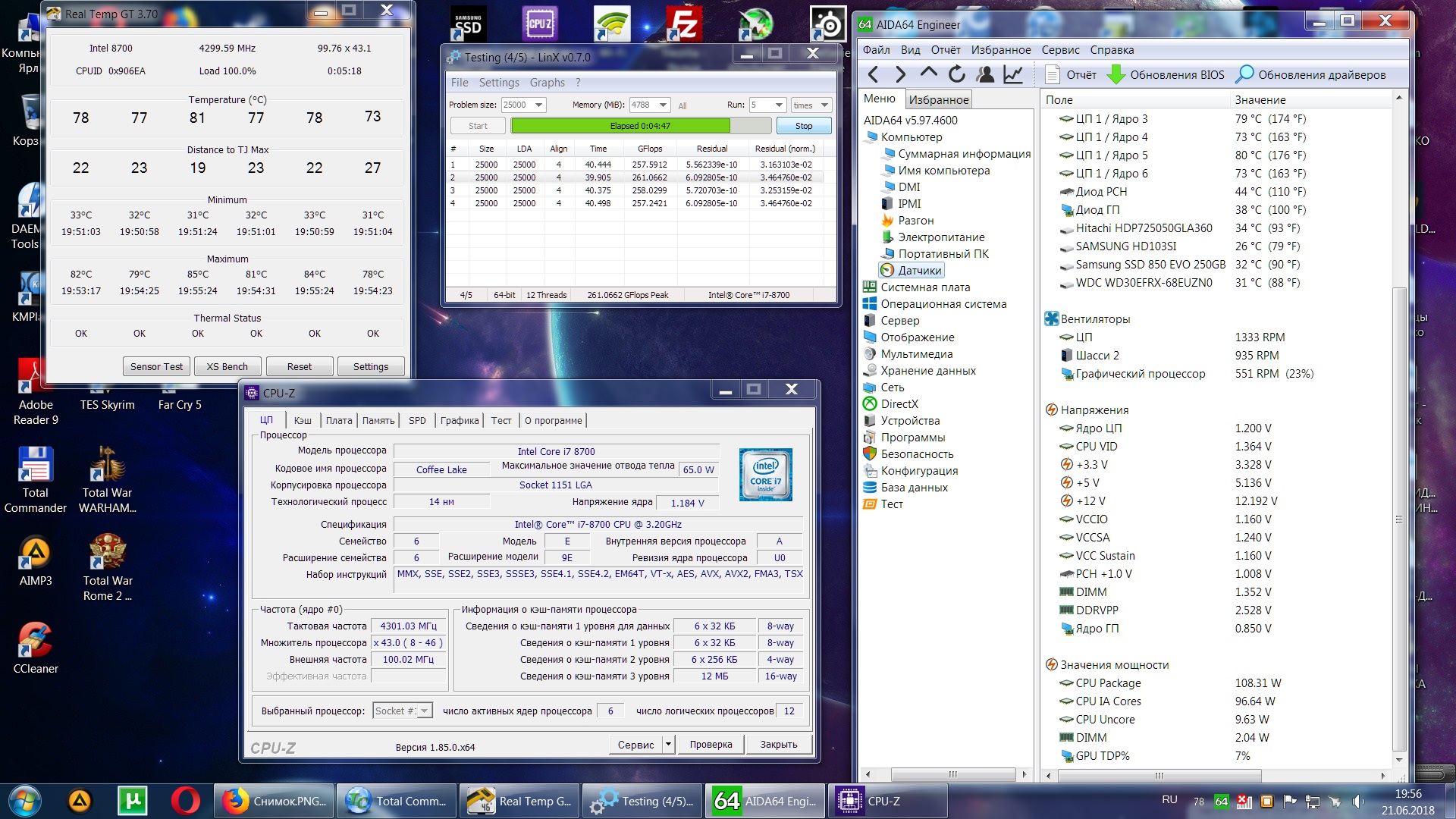The width and height of the screenshot is (1456, 819).
Task: Click the XS Bench button in Real Temp
Action: click(227, 366)
